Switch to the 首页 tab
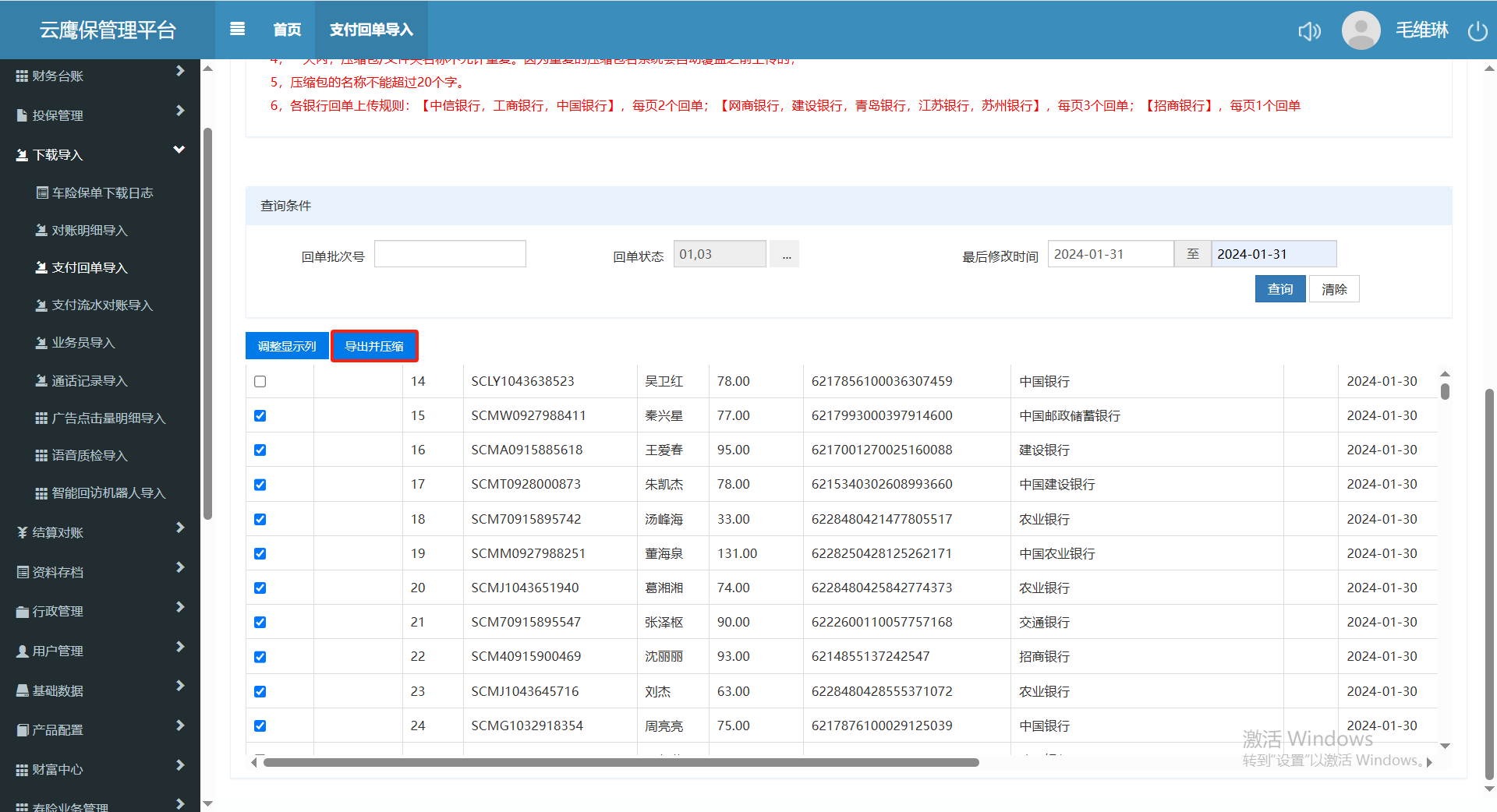 pyautogui.click(x=287, y=30)
